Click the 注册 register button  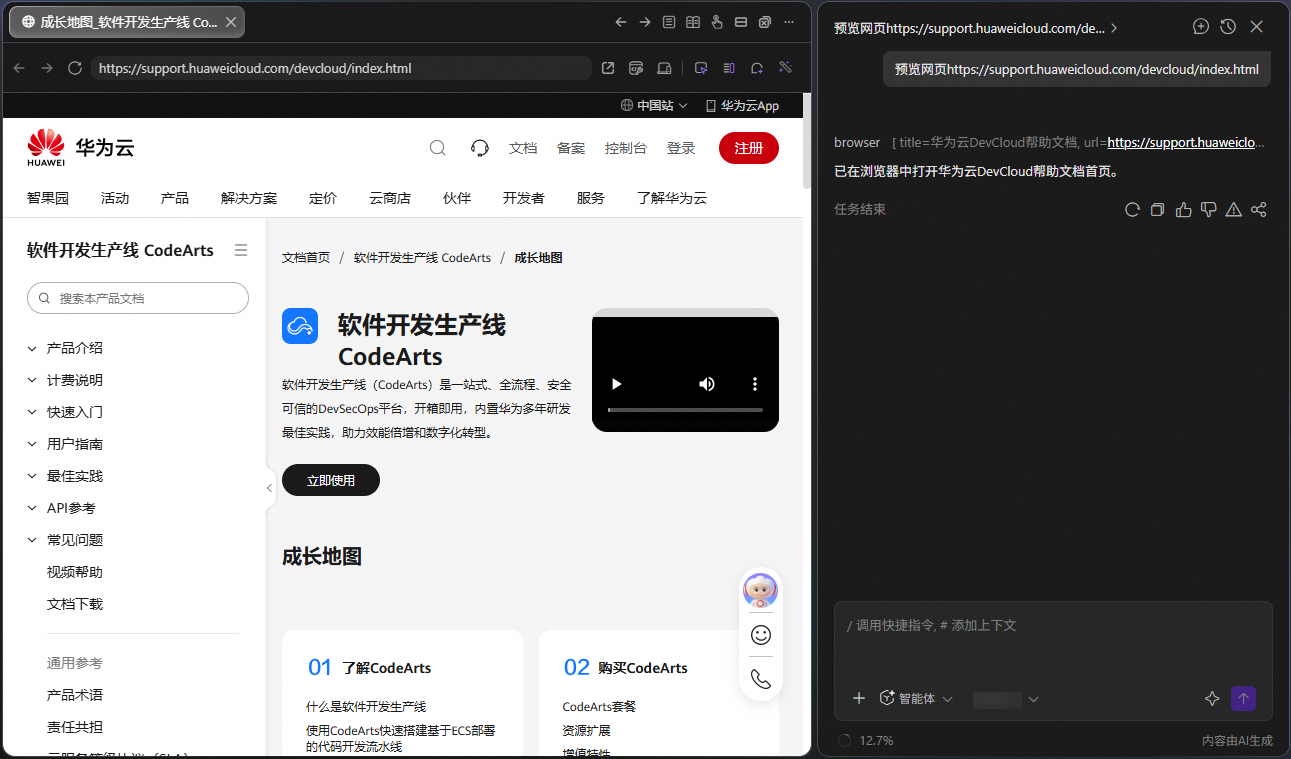point(749,148)
